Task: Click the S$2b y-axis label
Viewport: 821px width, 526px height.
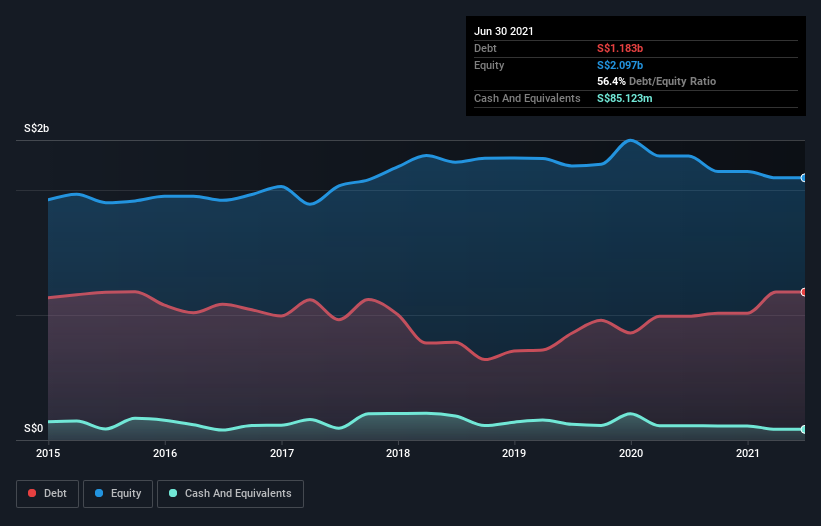Action: (37, 128)
